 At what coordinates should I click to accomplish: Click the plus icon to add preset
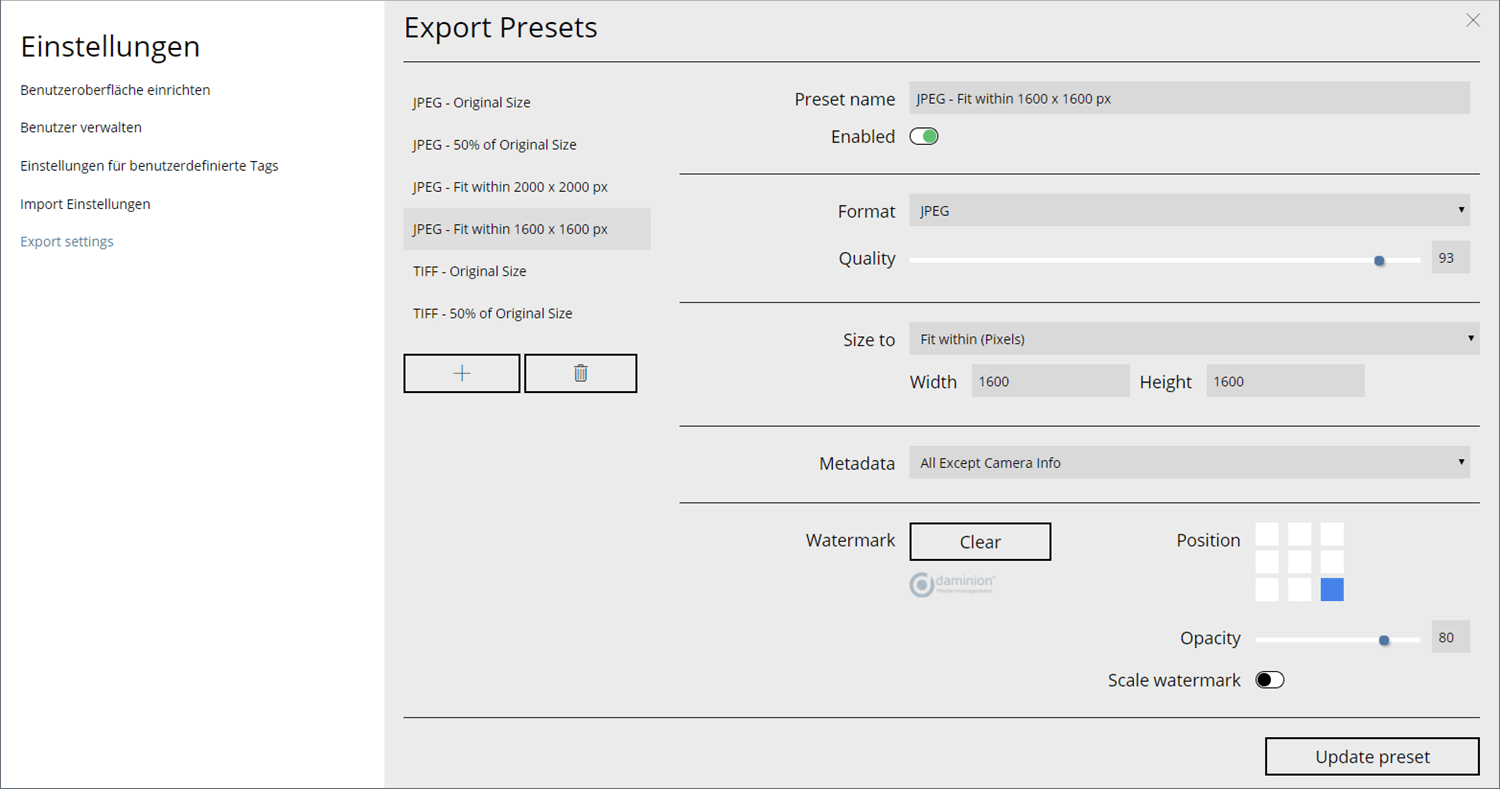point(461,373)
